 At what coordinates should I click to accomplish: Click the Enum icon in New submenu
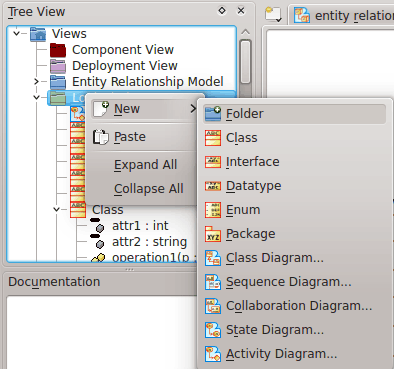213,210
